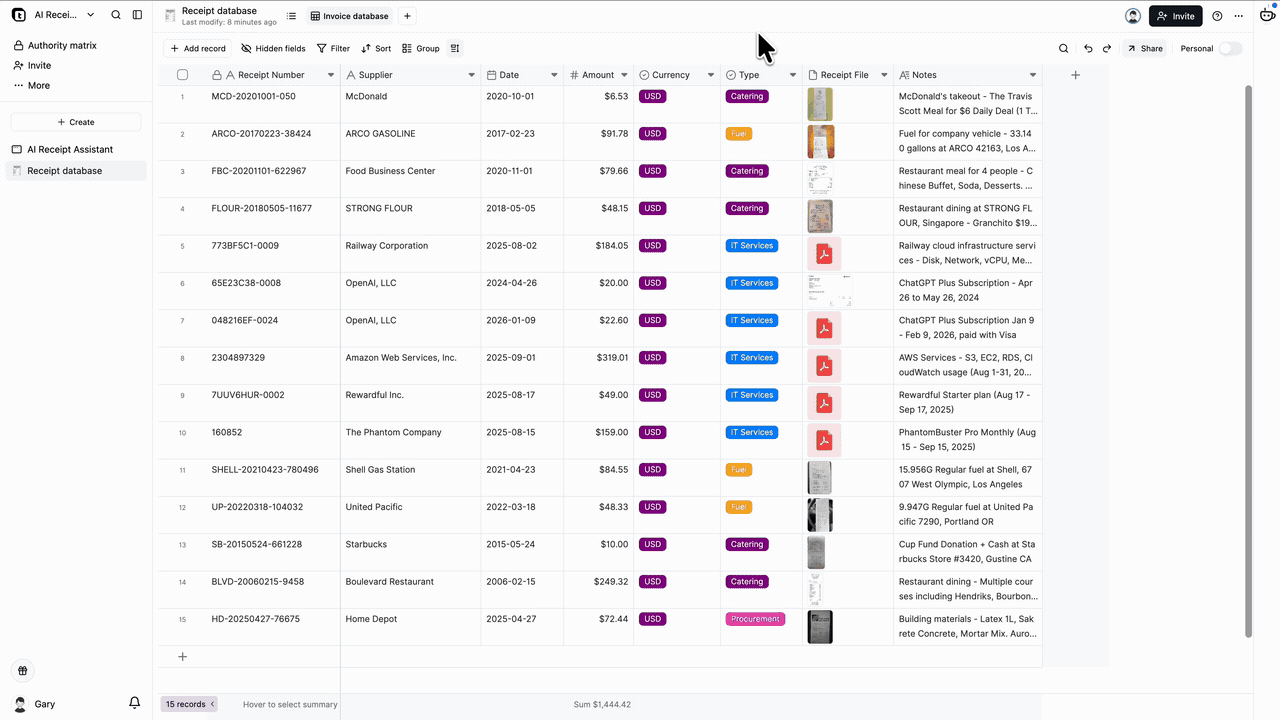Switch to the Invoice database tab
Screen dimensions: 1280x720
(349, 16)
